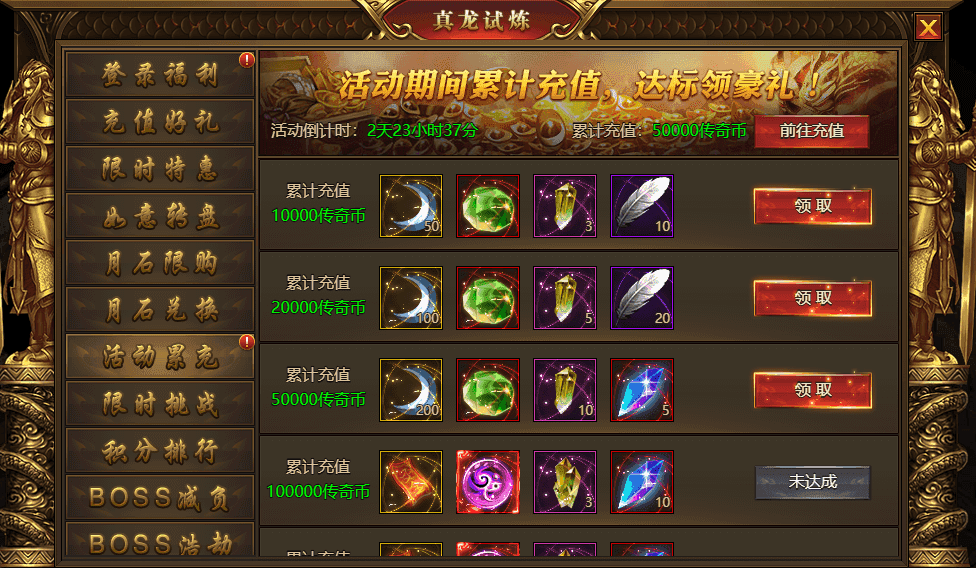Click the white feather icon labeled 20
Screen dimensions: 976x568
point(642,298)
